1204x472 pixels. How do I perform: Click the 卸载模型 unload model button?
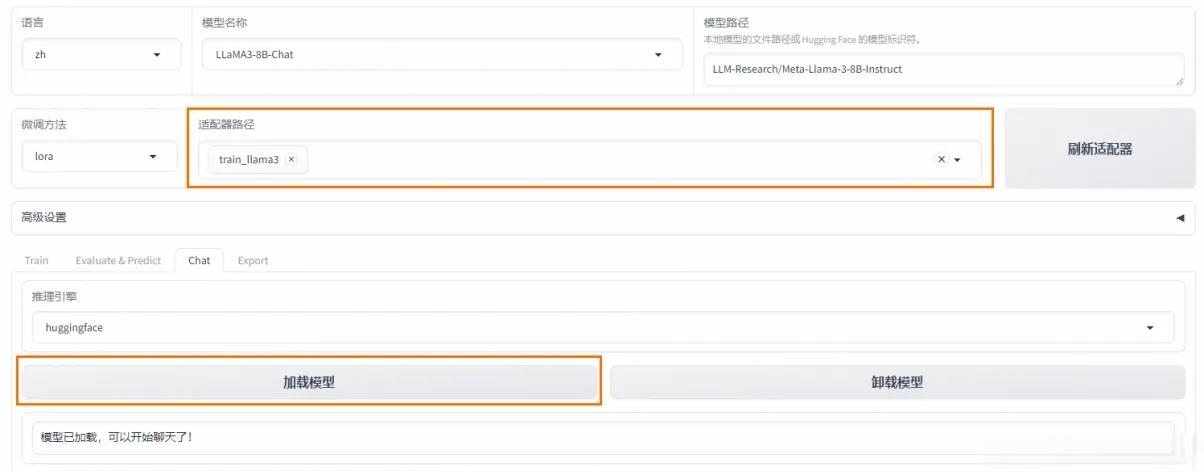pos(897,382)
